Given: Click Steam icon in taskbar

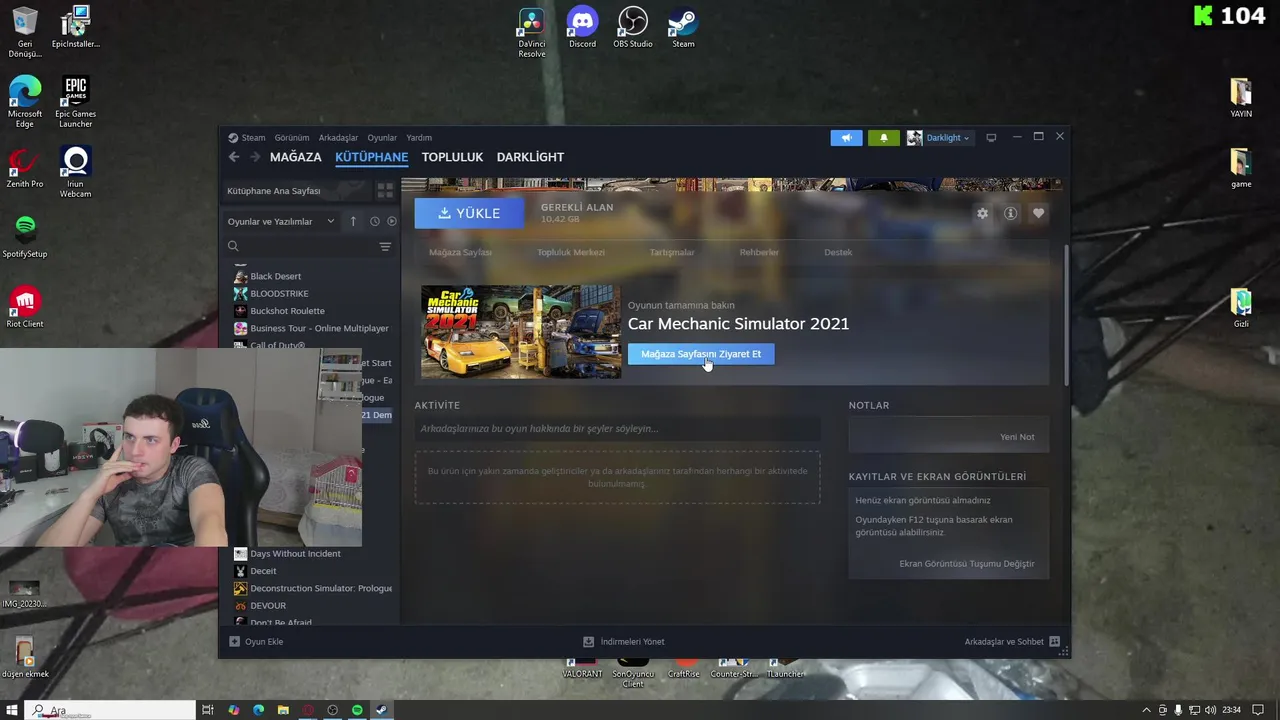Looking at the screenshot, I should [381, 710].
